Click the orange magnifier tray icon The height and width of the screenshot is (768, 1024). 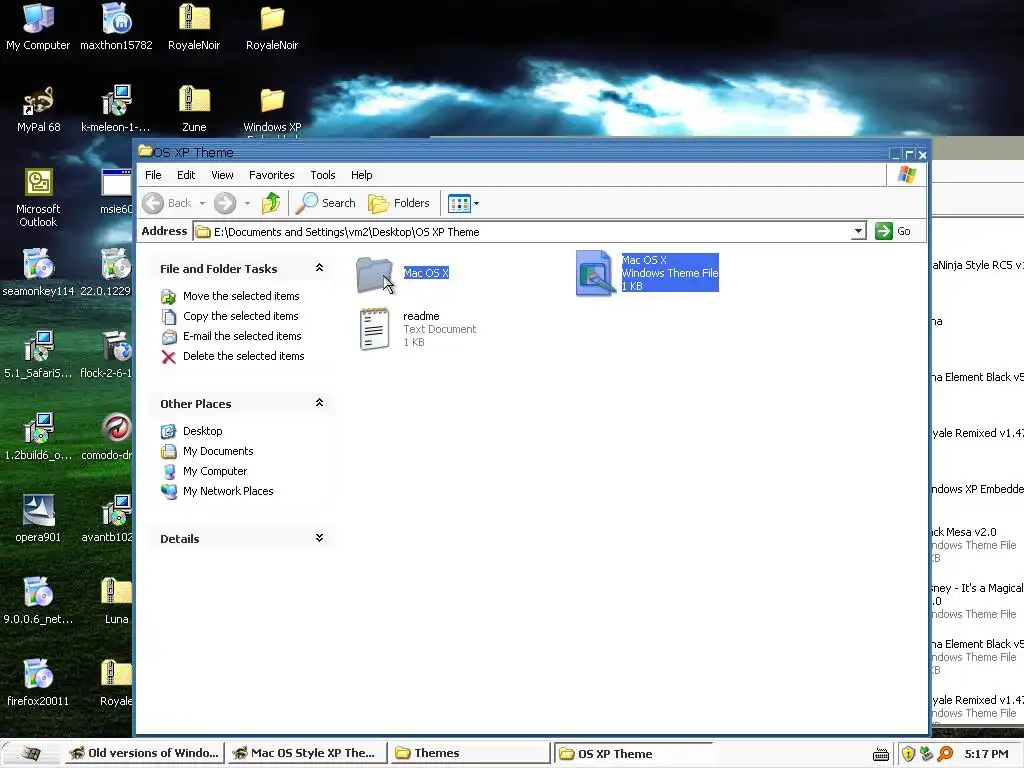(944, 754)
